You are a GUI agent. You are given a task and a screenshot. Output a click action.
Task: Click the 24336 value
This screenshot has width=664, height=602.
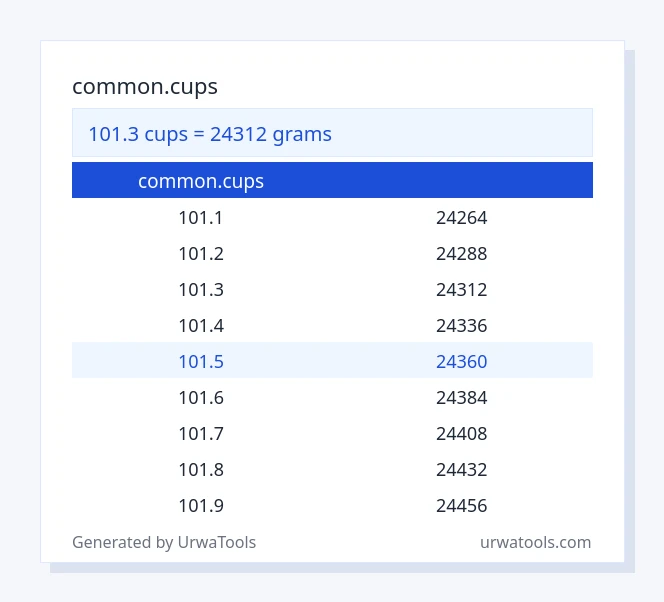tap(462, 326)
